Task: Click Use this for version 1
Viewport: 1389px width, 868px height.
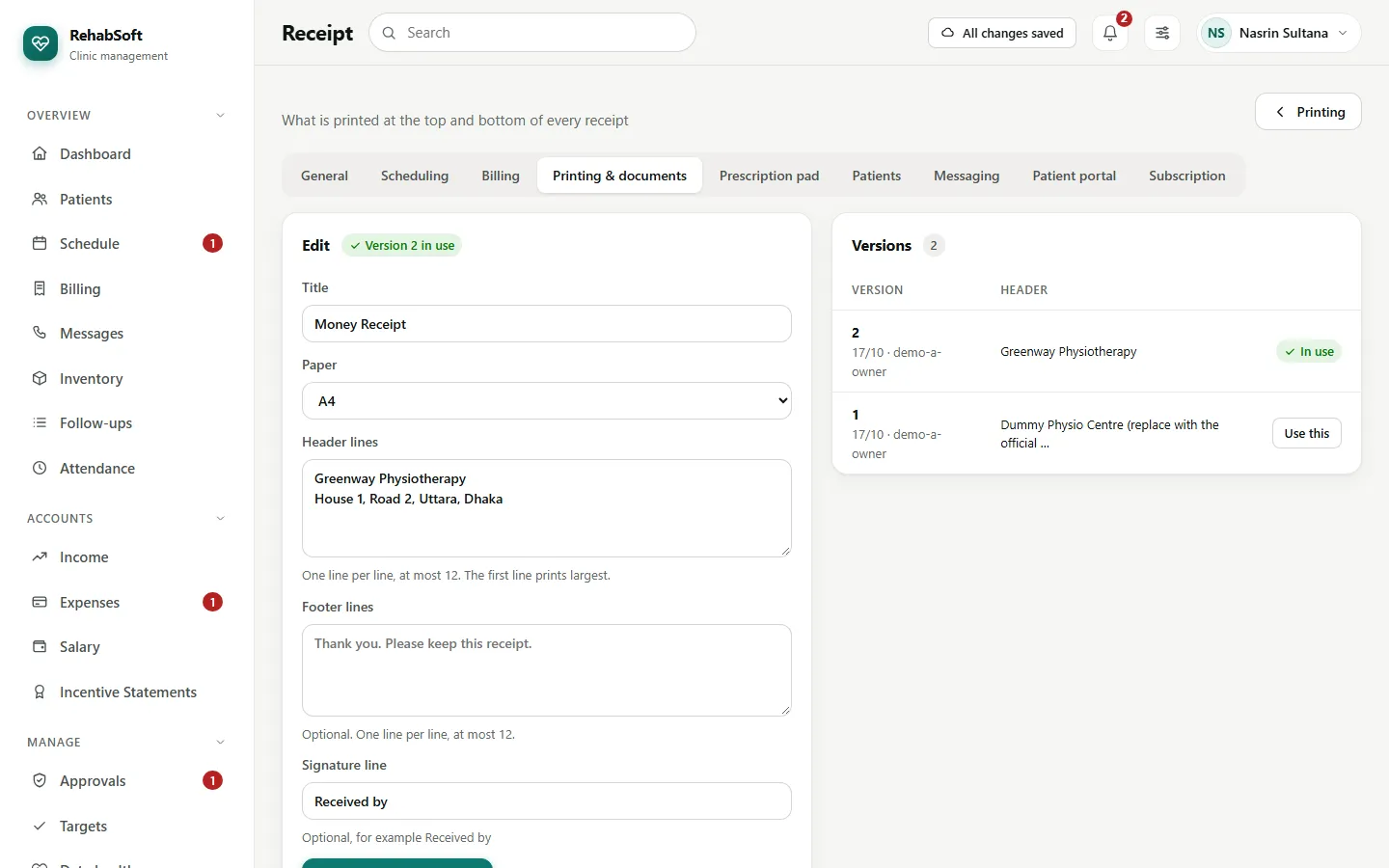Action: click(1306, 433)
